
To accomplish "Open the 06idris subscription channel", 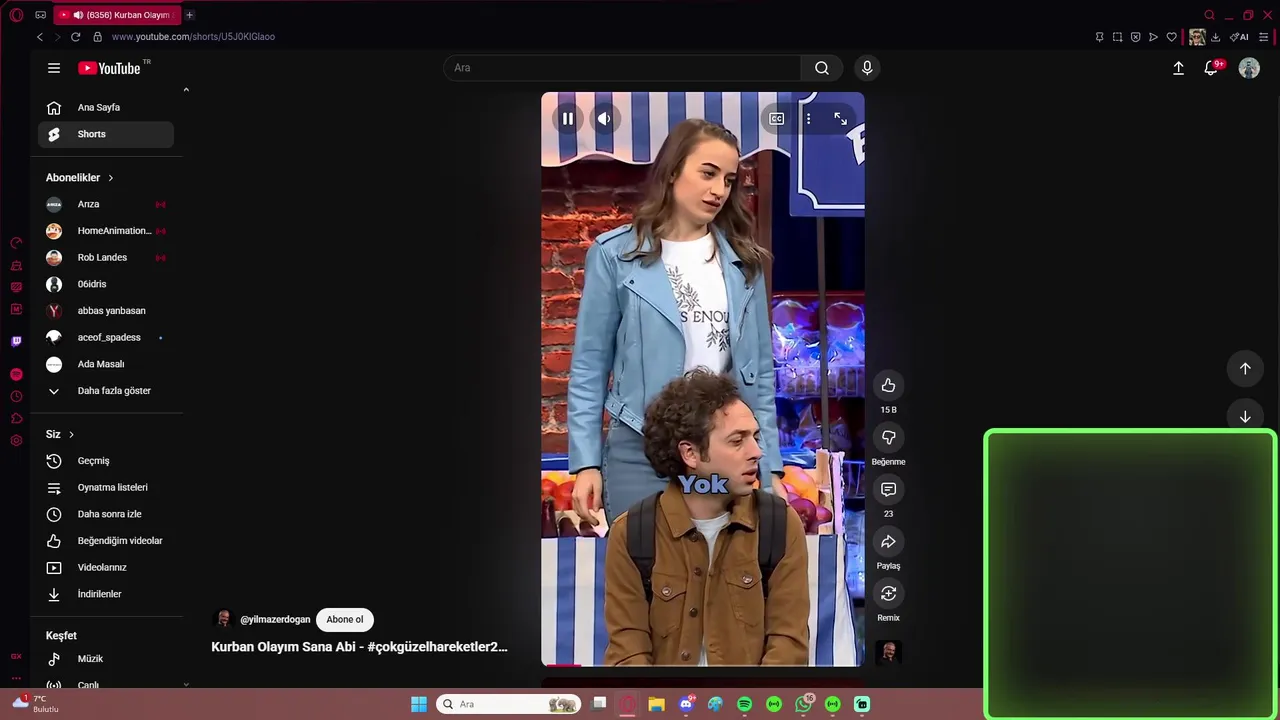I will click(x=106, y=284).
